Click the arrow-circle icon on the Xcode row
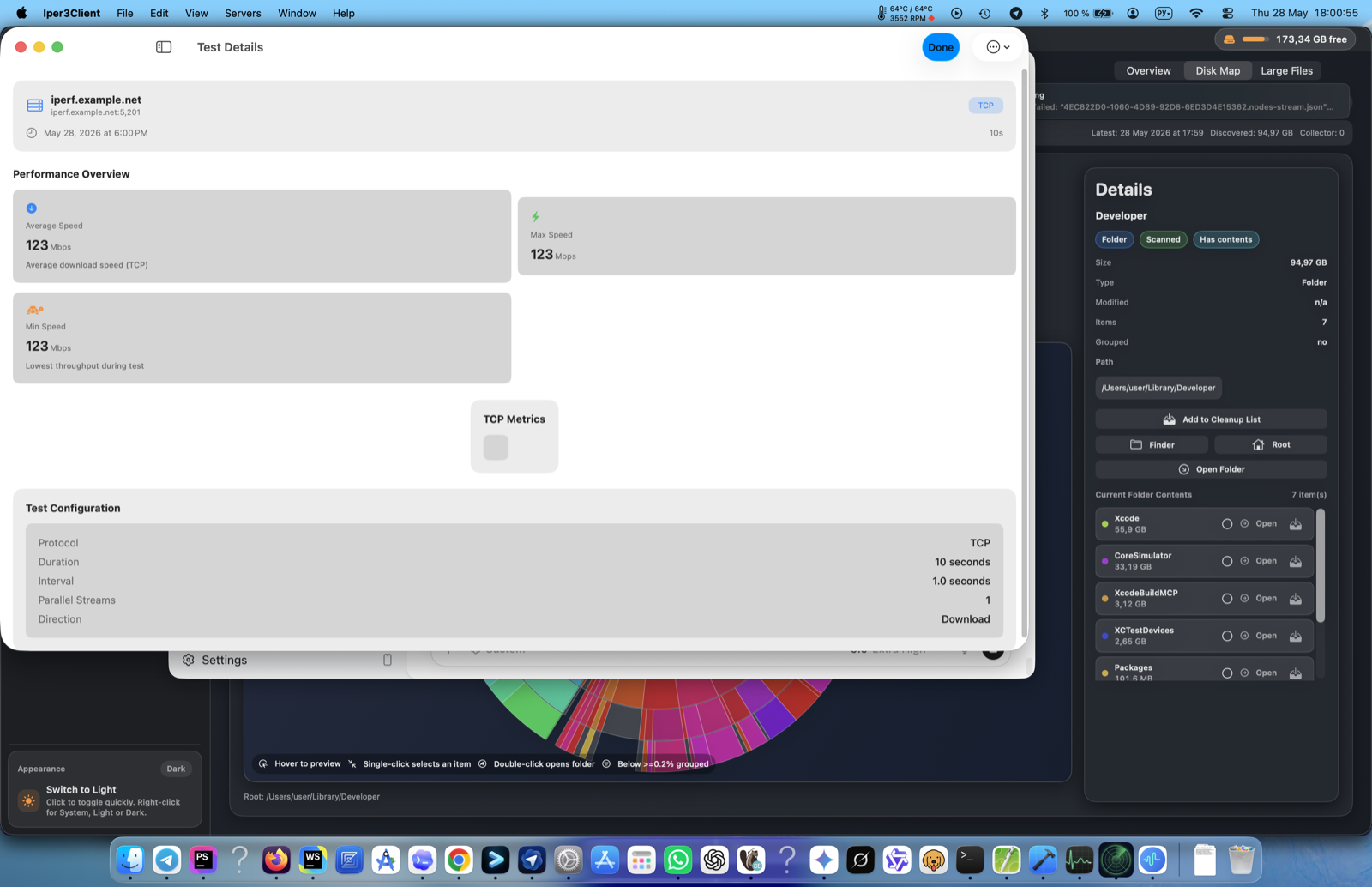Screen dimensions: 1372x887 click(x=1244, y=523)
